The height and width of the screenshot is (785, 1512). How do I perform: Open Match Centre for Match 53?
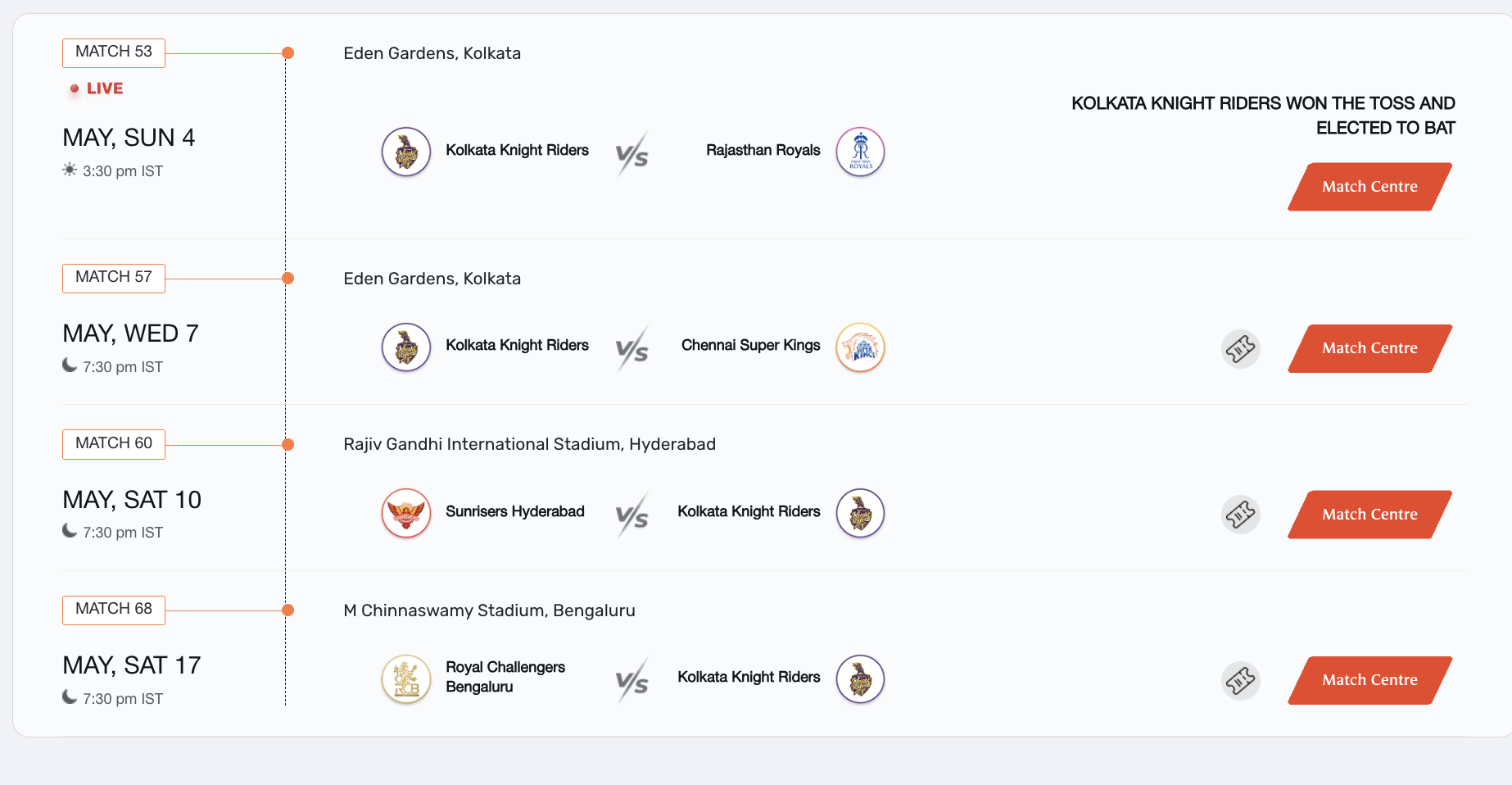pos(1369,187)
